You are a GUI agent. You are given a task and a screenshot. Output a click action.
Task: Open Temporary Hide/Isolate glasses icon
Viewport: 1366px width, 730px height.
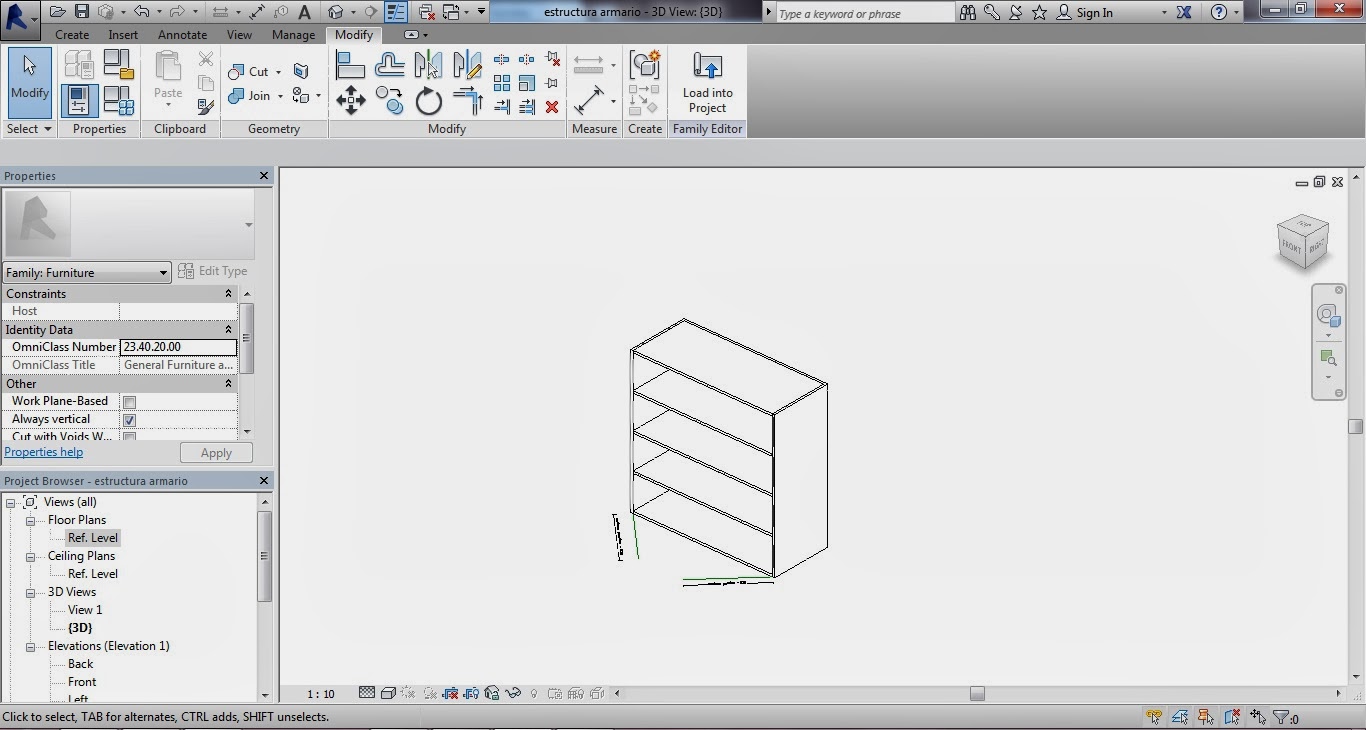point(513,693)
